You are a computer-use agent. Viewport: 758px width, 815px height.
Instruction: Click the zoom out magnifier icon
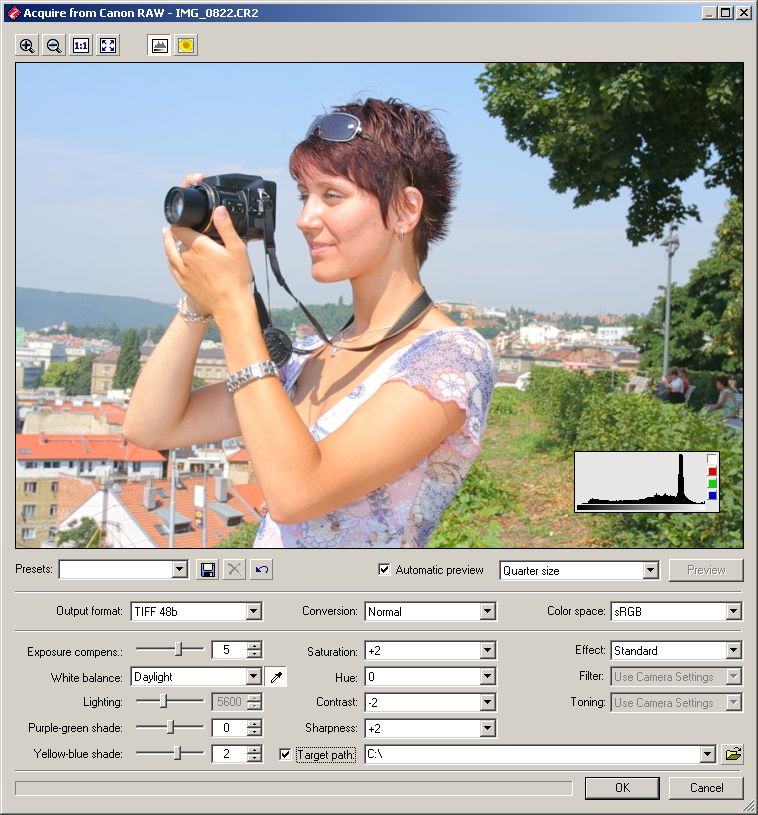[54, 45]
